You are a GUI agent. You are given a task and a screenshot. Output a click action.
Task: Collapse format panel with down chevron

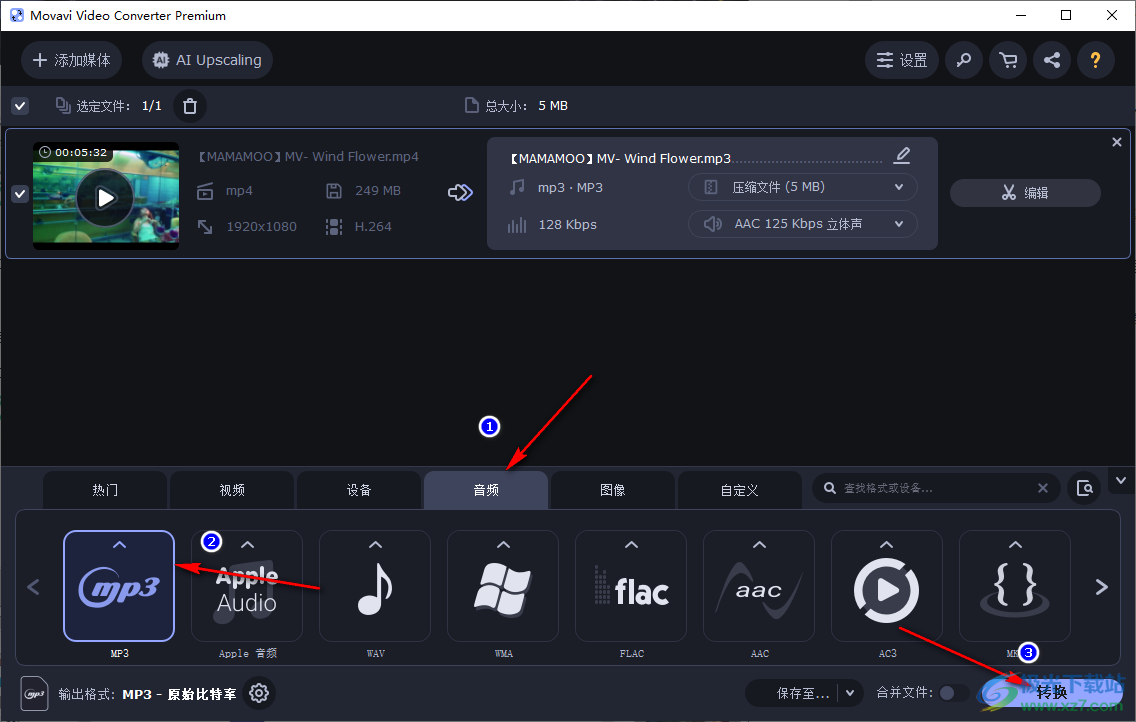1121,481
